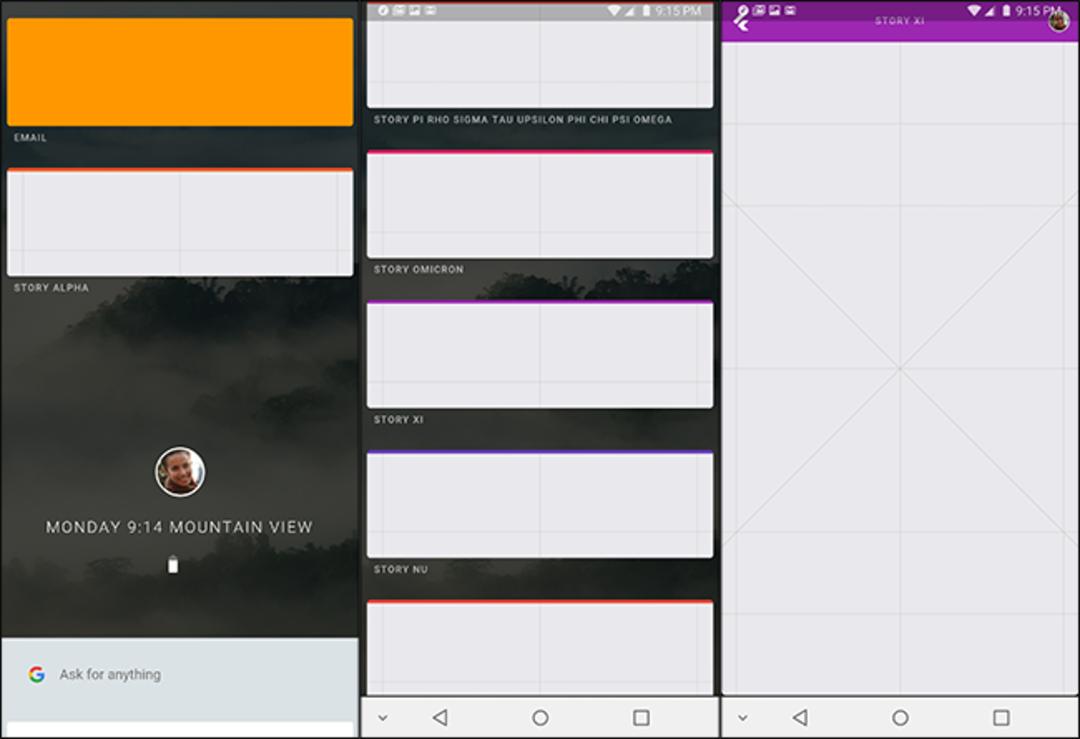Open the Story Alpha card
This screenshot has width=1080, height=739.
pos(180,222)
